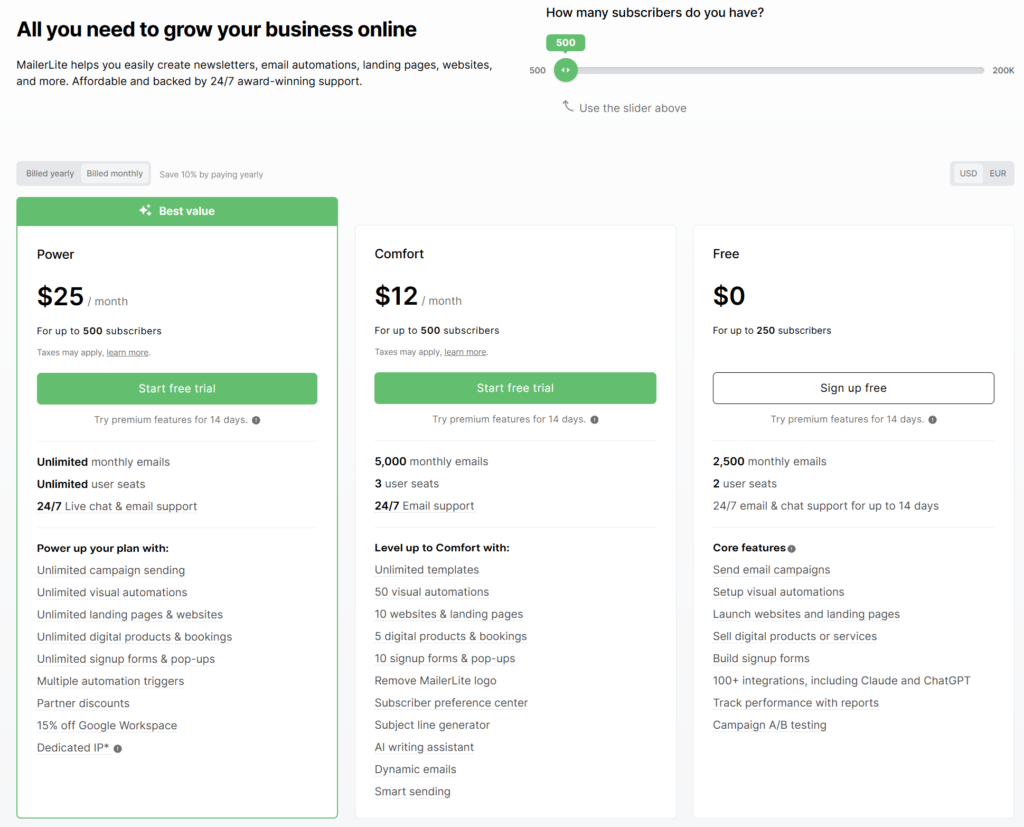Click Unlimited user seats feature

coord(91,484)
